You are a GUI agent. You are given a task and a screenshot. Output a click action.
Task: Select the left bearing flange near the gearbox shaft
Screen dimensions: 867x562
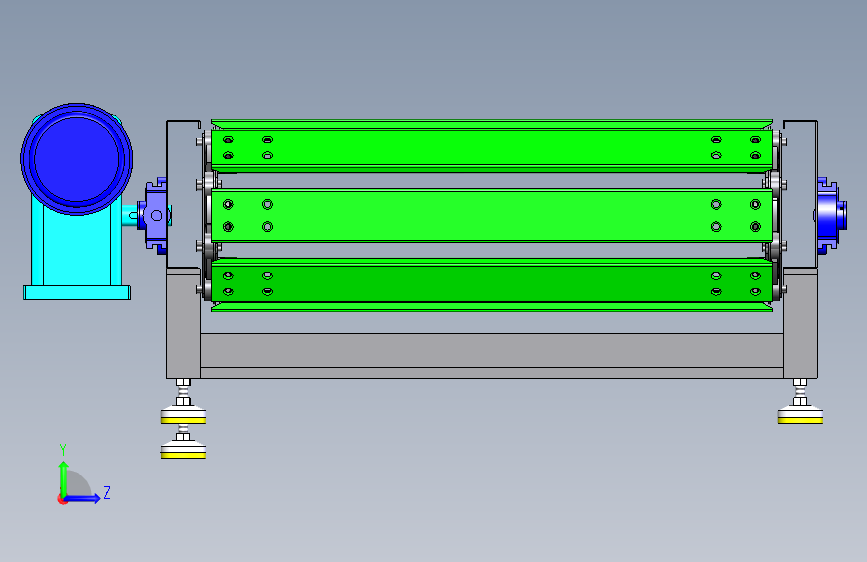pyautogui.click(x=156, y=216)
